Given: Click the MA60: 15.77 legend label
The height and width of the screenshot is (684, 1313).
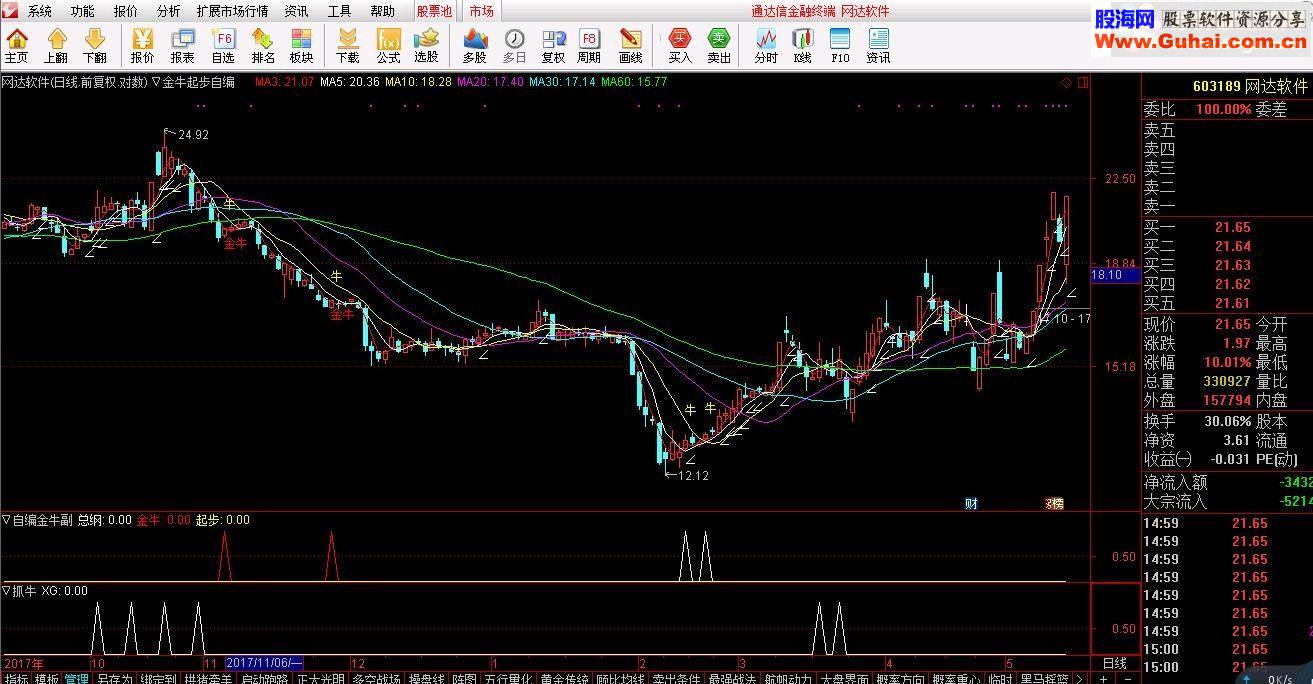Looking at the screenshot, I should [x=634, y=82].
